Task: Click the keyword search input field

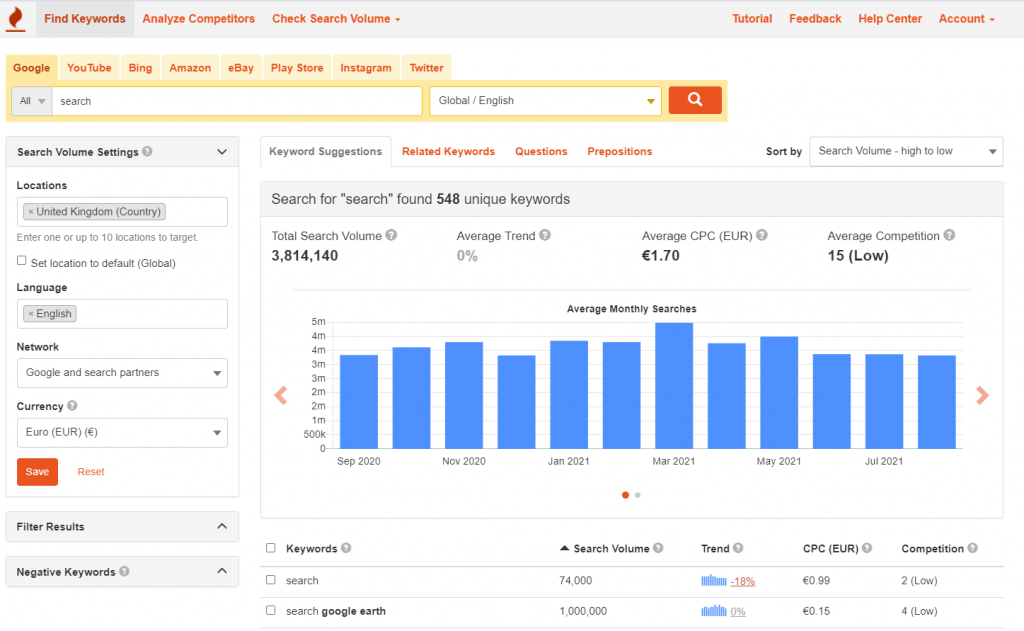Action: pos(237,101)
